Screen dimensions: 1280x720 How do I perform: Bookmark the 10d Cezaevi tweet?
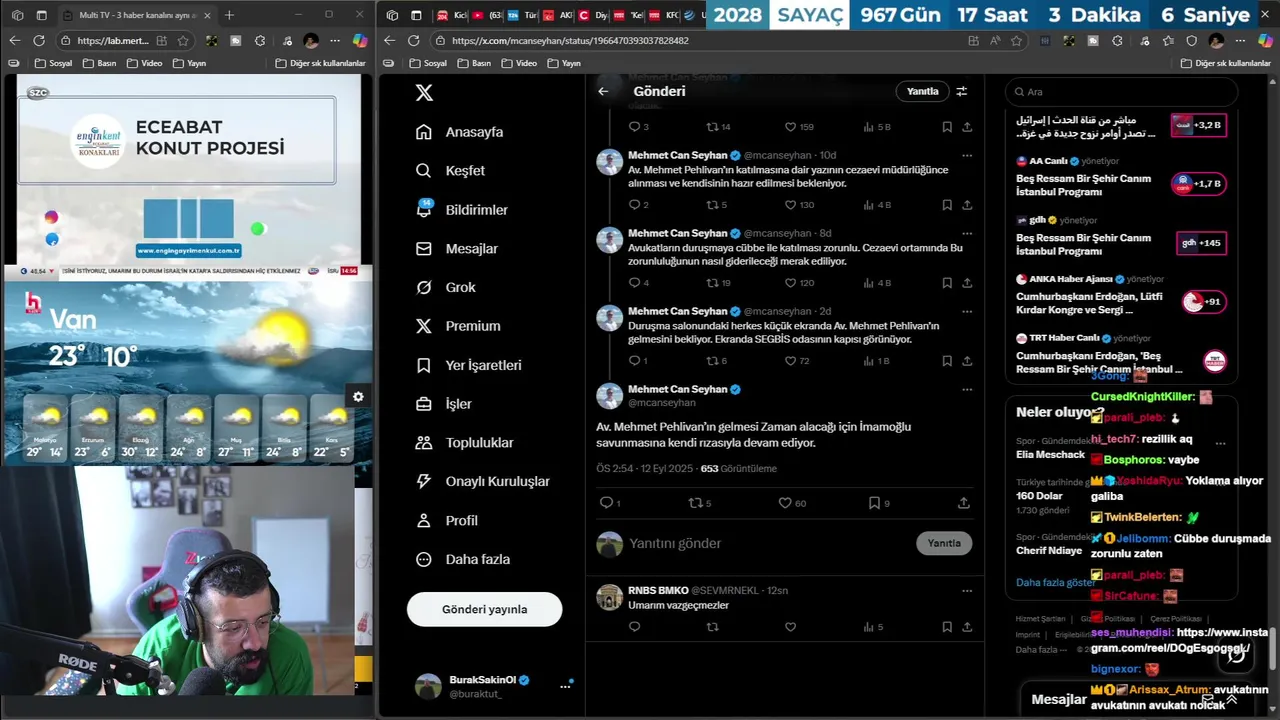pyautogui.click(x=947, y=205)
